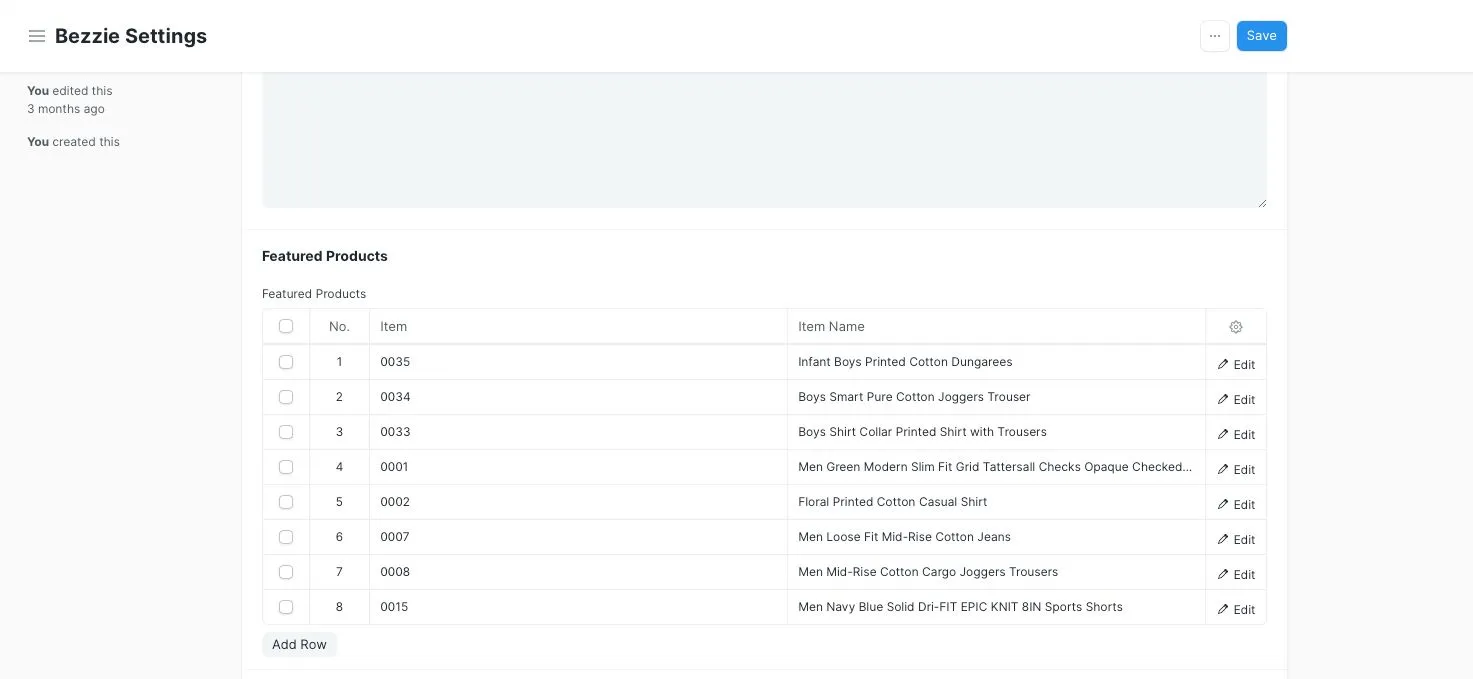The height and width of the screenshot is (679, 1473).
Task: Check the box for row 7 item 0008
Action: pos(286,572)
